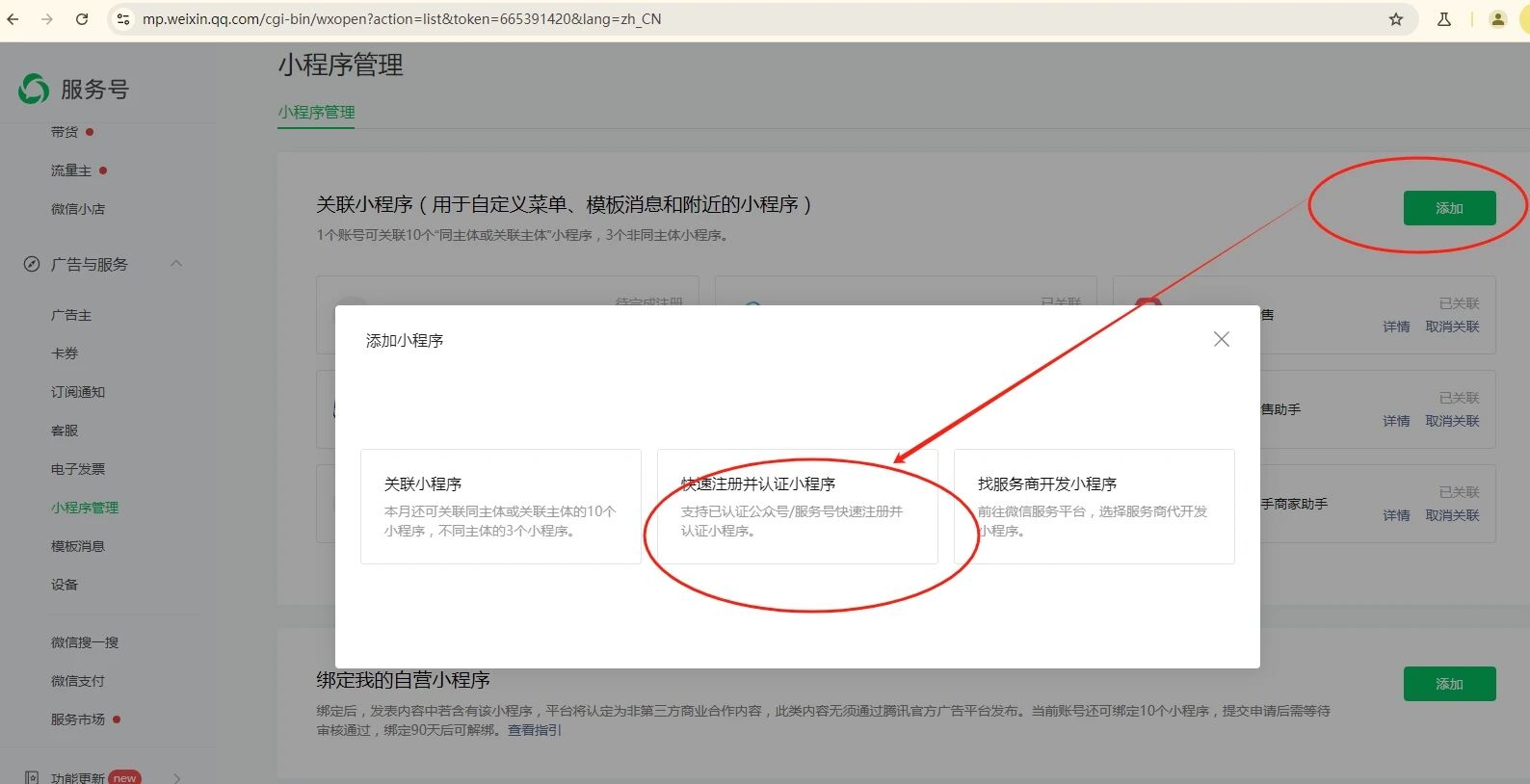
Task: Click 添加 button for 关联小程序
Action: click(1449, 208)
